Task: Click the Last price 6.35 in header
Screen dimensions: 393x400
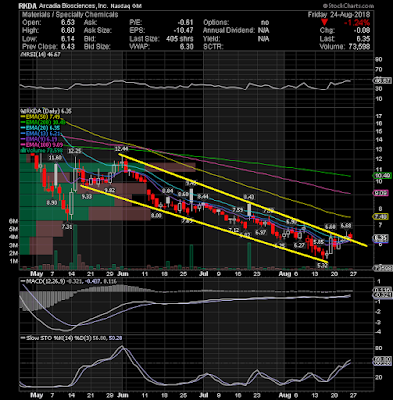Action: [x=363, y=39]
